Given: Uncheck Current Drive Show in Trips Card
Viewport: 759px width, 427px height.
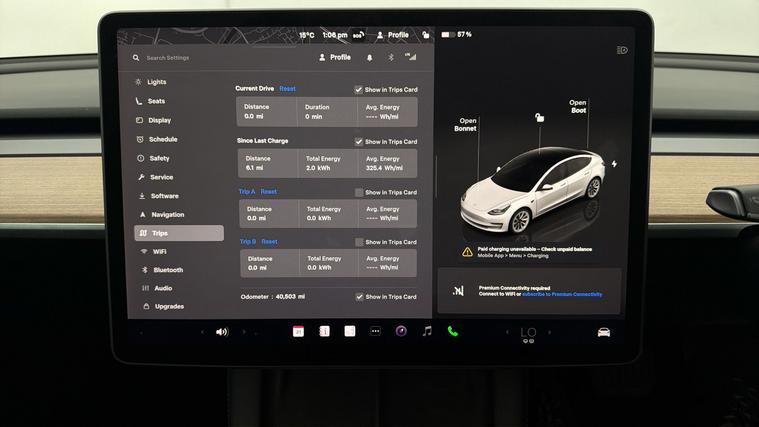Looking at the screenshot, I should pyautogui.click(x=359, y=89).
